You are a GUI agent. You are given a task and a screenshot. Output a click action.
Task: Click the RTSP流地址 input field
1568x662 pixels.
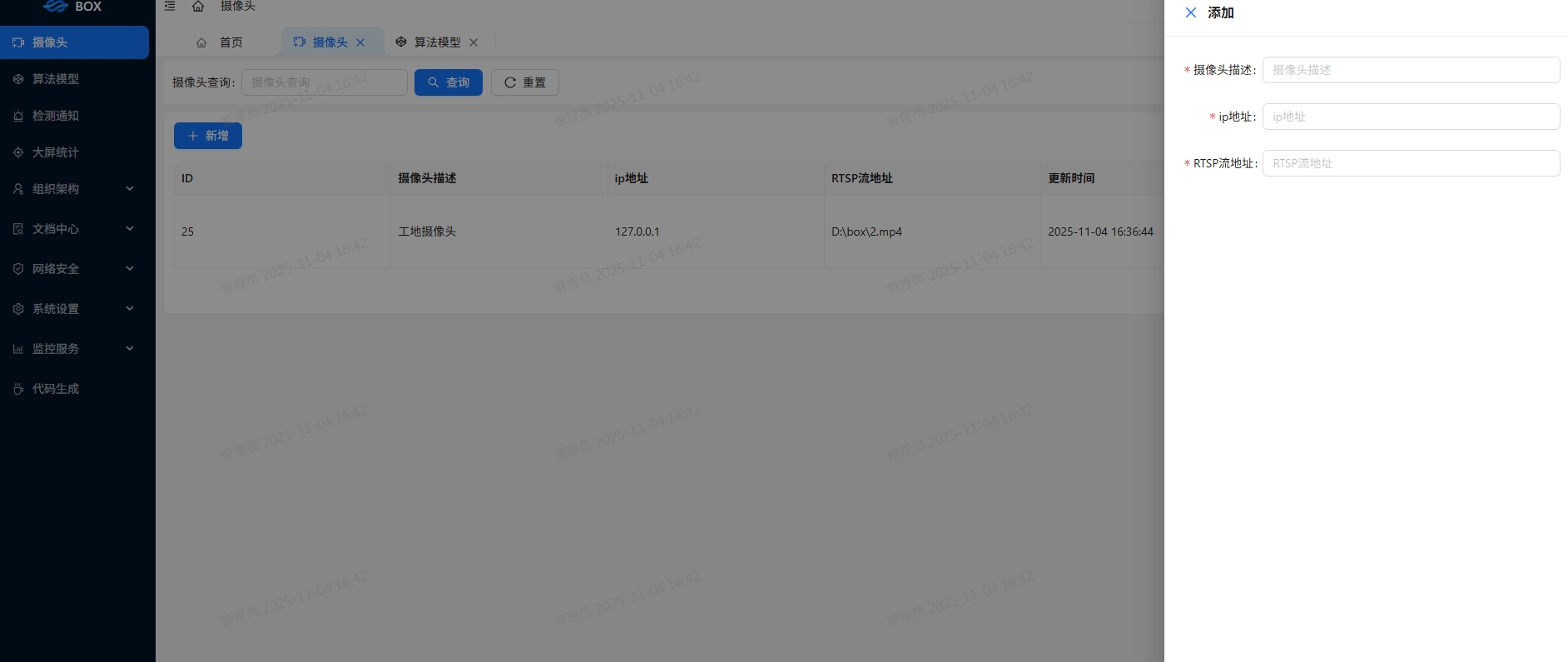click(1411, 163)
